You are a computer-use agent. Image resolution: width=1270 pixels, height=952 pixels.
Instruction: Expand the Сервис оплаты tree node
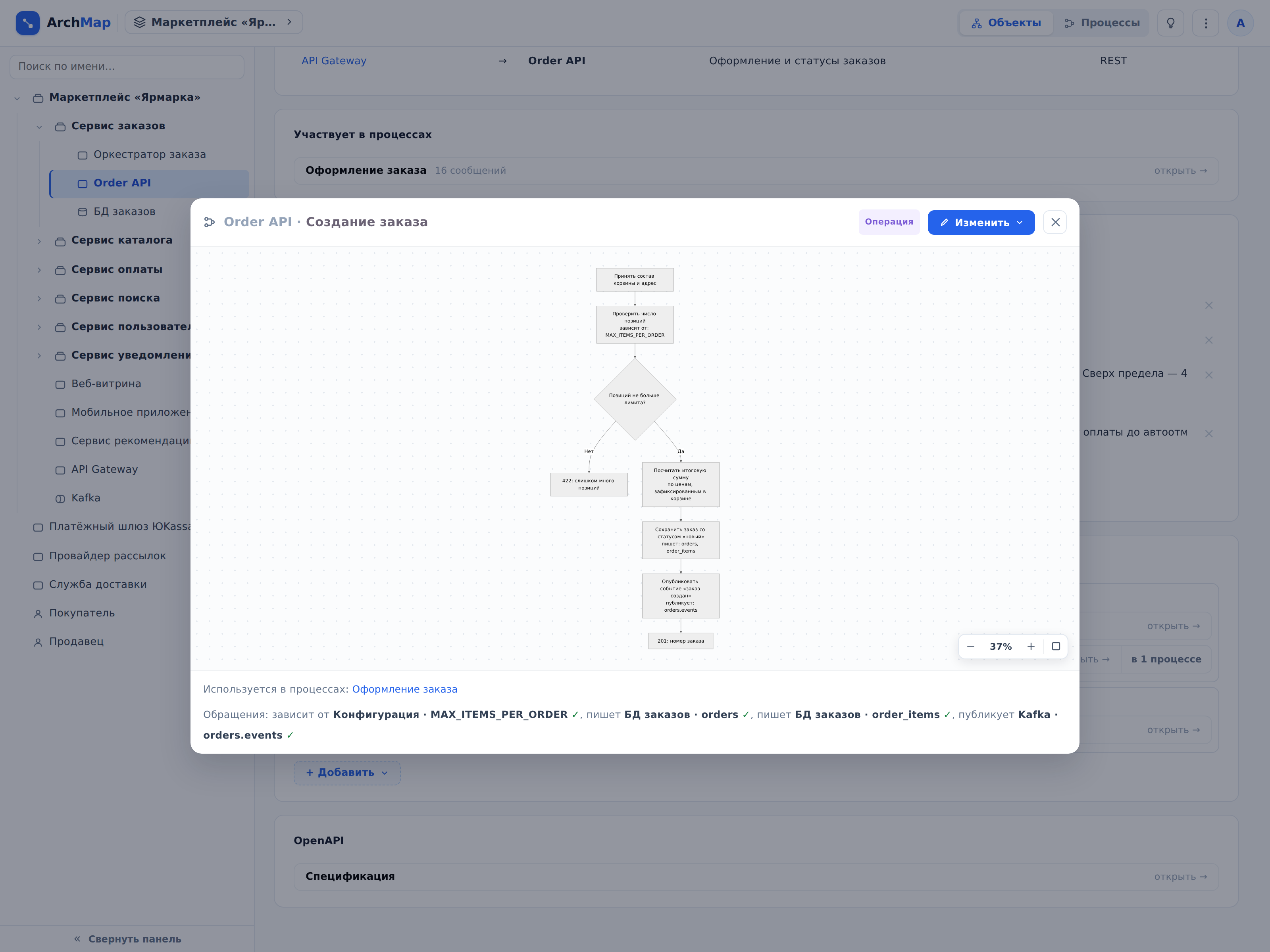tap(39, 270)
